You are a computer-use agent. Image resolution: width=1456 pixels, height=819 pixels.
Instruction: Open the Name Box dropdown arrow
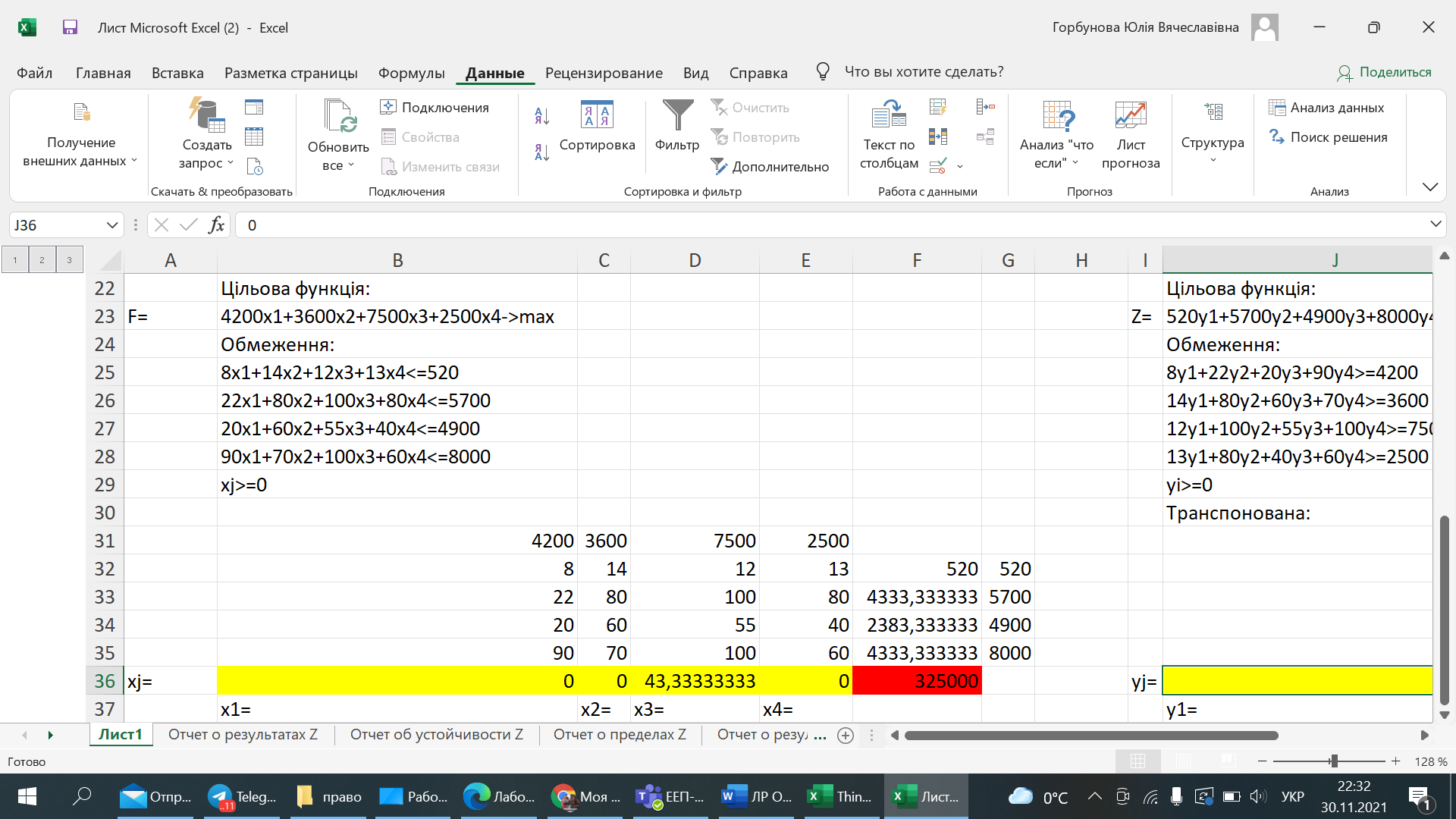(112, 225)
